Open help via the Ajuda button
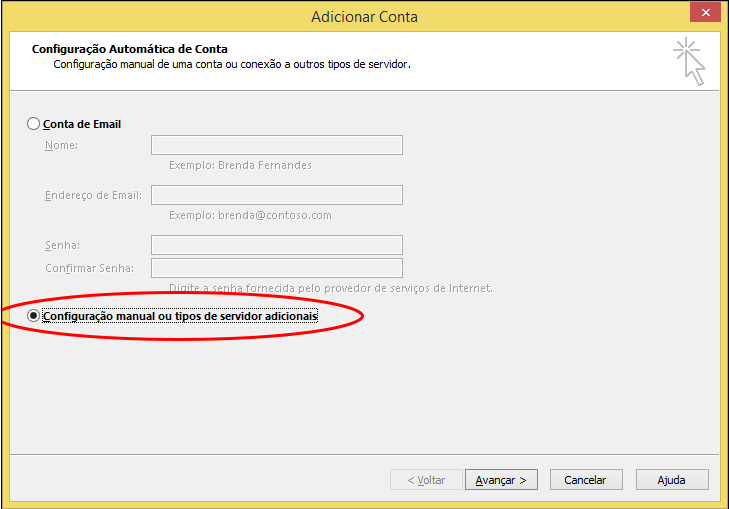 (x=672, y=480)
